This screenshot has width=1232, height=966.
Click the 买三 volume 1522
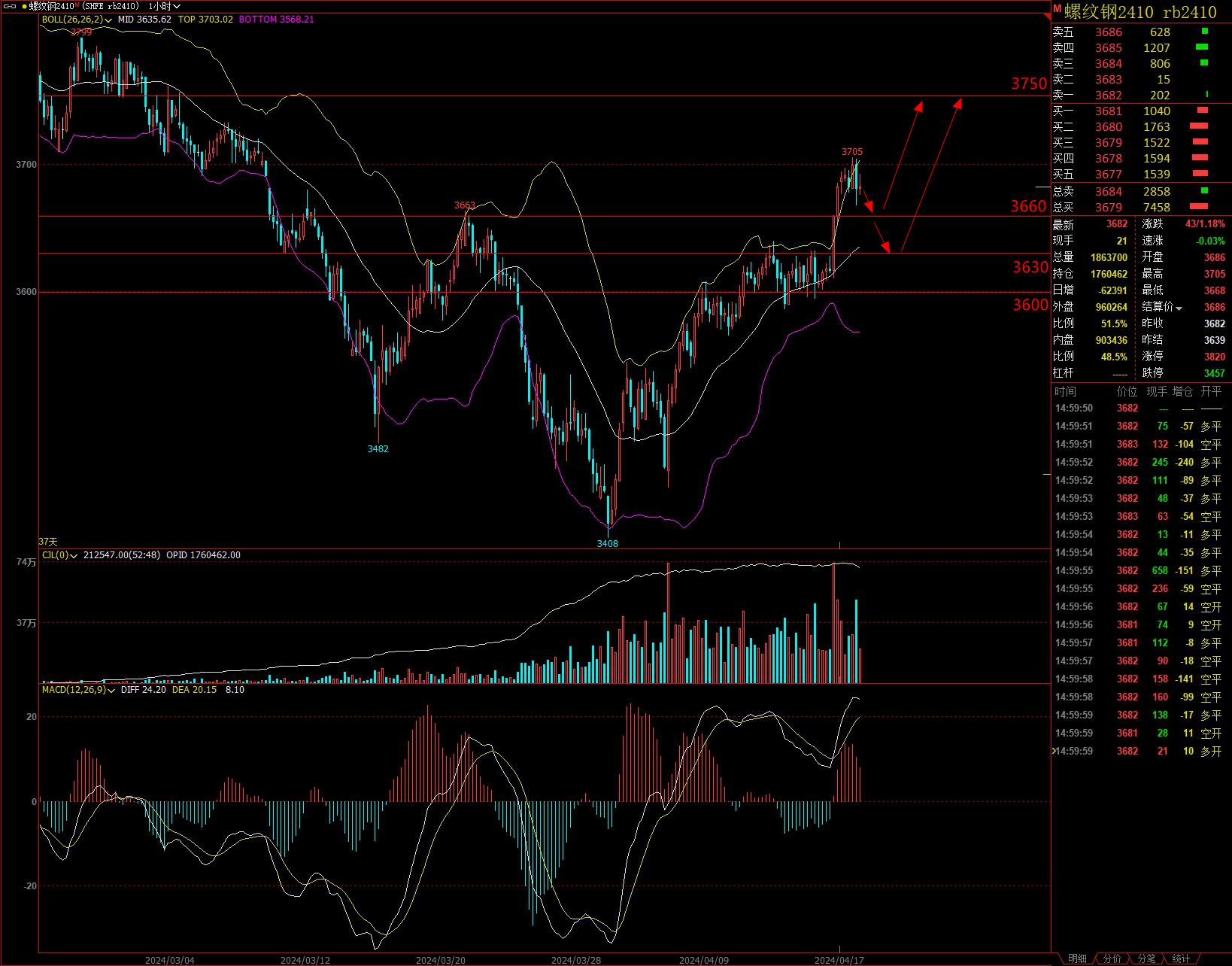pyautogui.click(x=1157, y=143)
